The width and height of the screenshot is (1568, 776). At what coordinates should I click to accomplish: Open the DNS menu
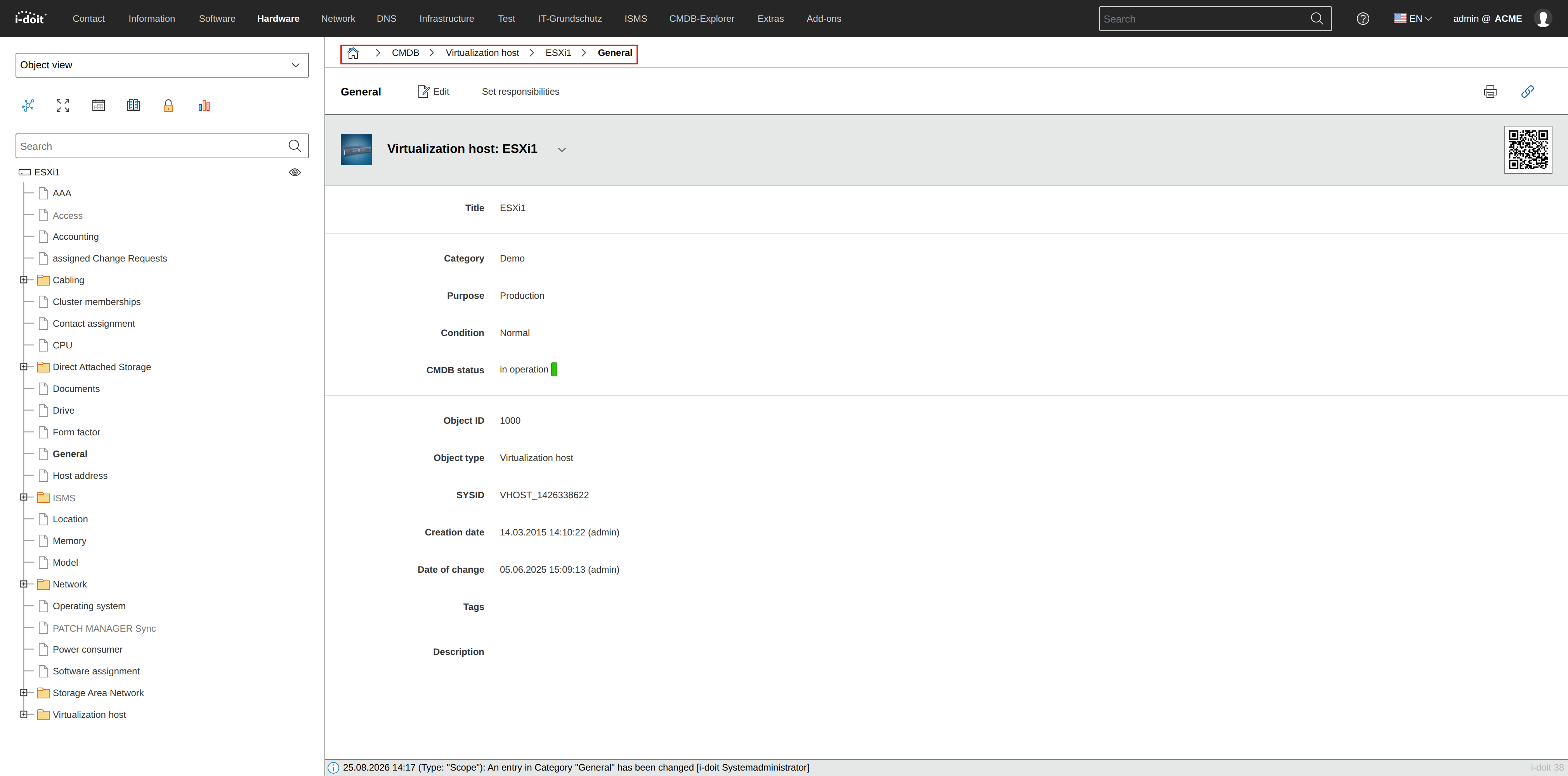[387, 19]
